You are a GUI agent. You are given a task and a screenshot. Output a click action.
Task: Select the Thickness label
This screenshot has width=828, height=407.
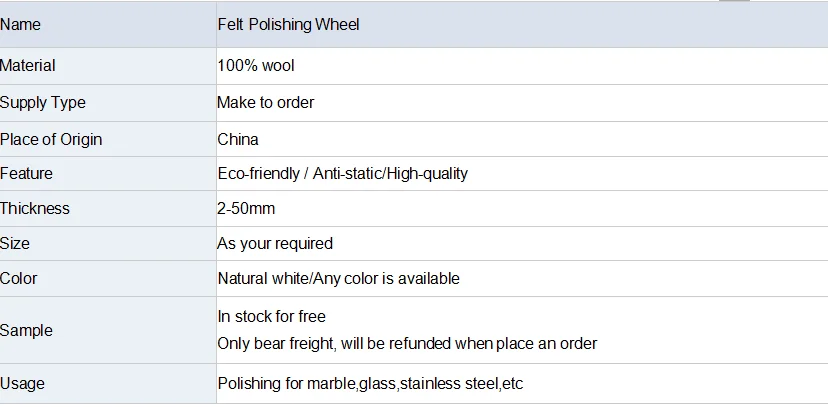[35, 209]
